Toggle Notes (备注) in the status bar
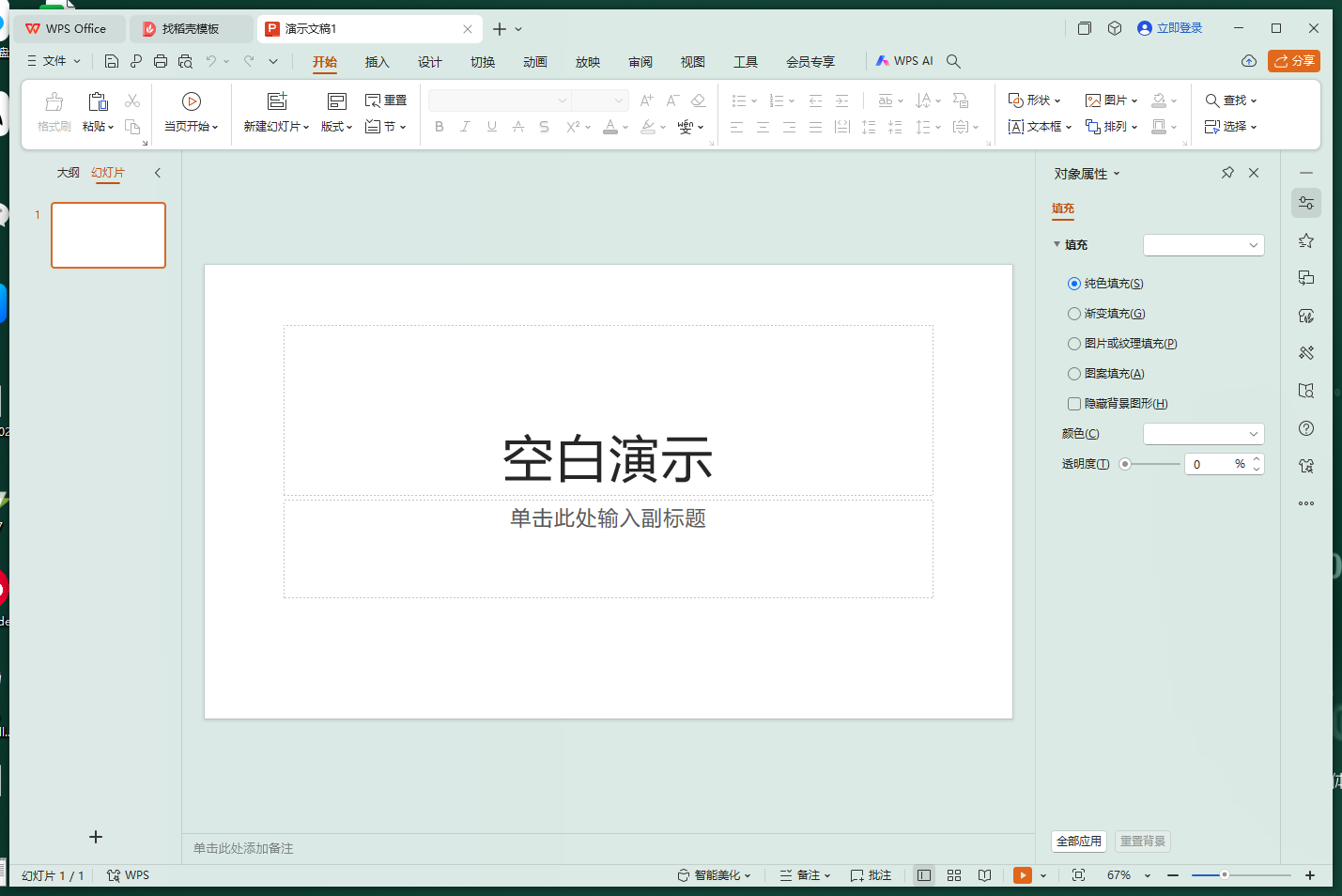 tap(805, 875)
